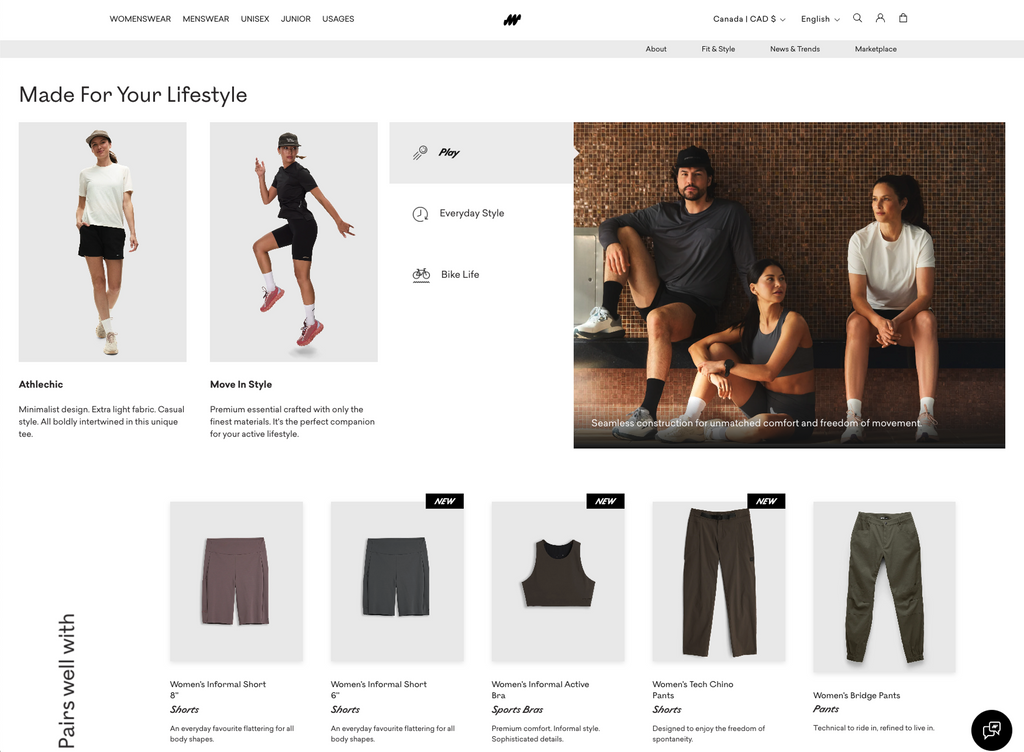Open the English language dropdown

point(820,19)
